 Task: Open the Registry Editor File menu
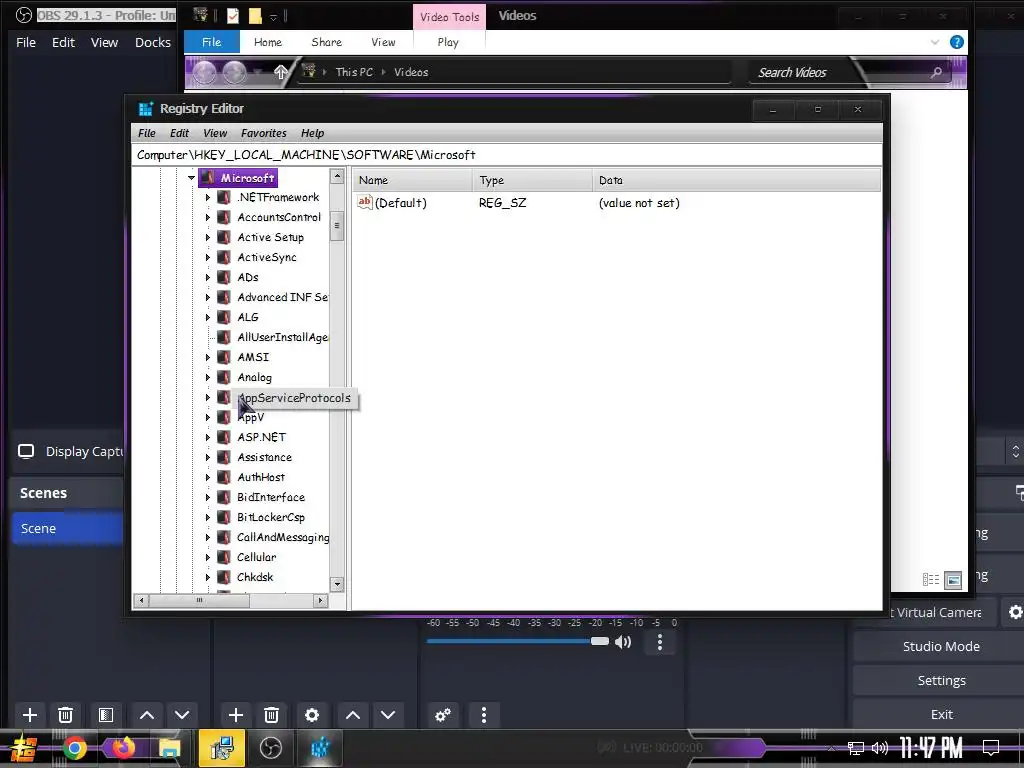click(147, 133)
